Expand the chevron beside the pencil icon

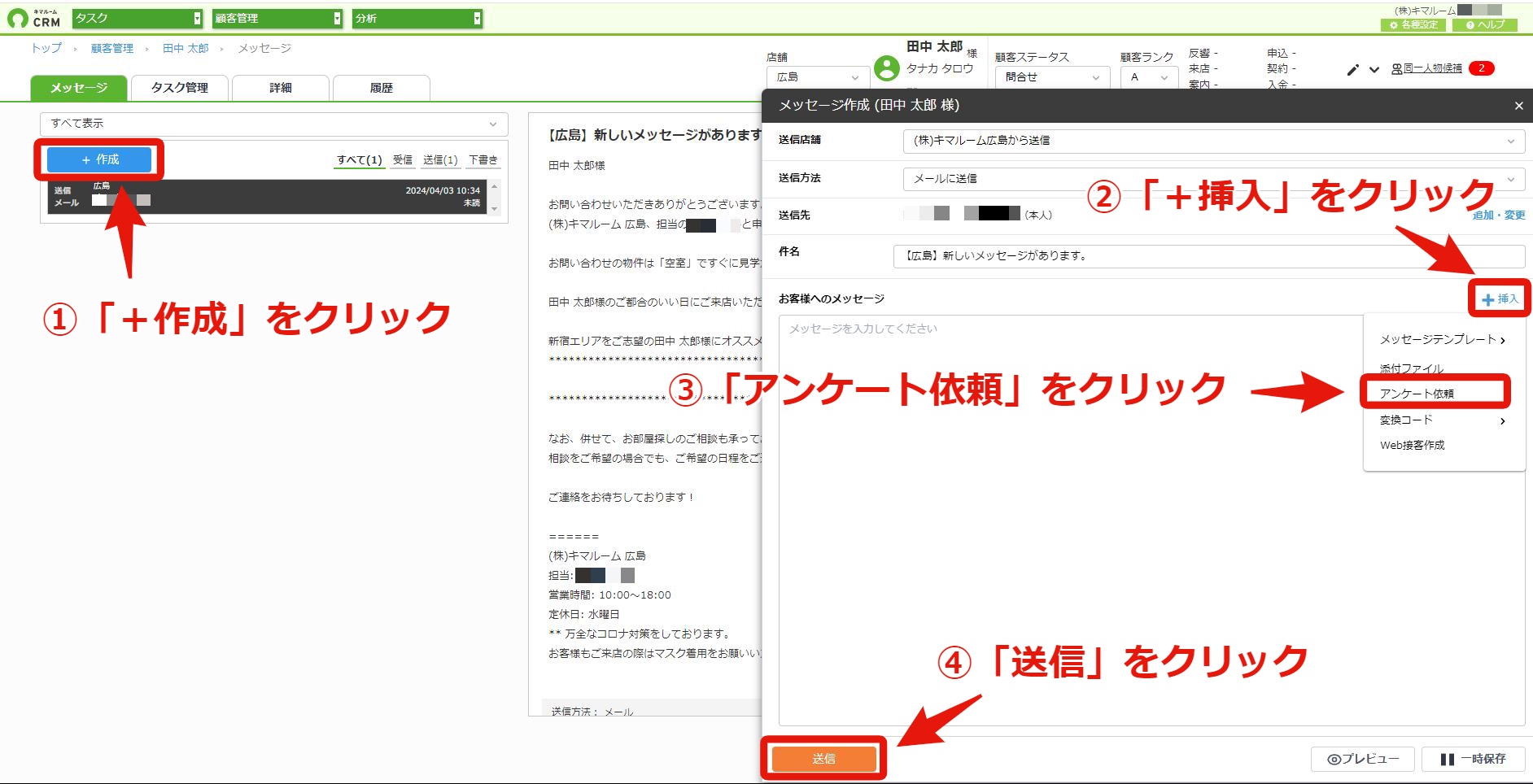pyautogui.click(x=1374, y=70)
